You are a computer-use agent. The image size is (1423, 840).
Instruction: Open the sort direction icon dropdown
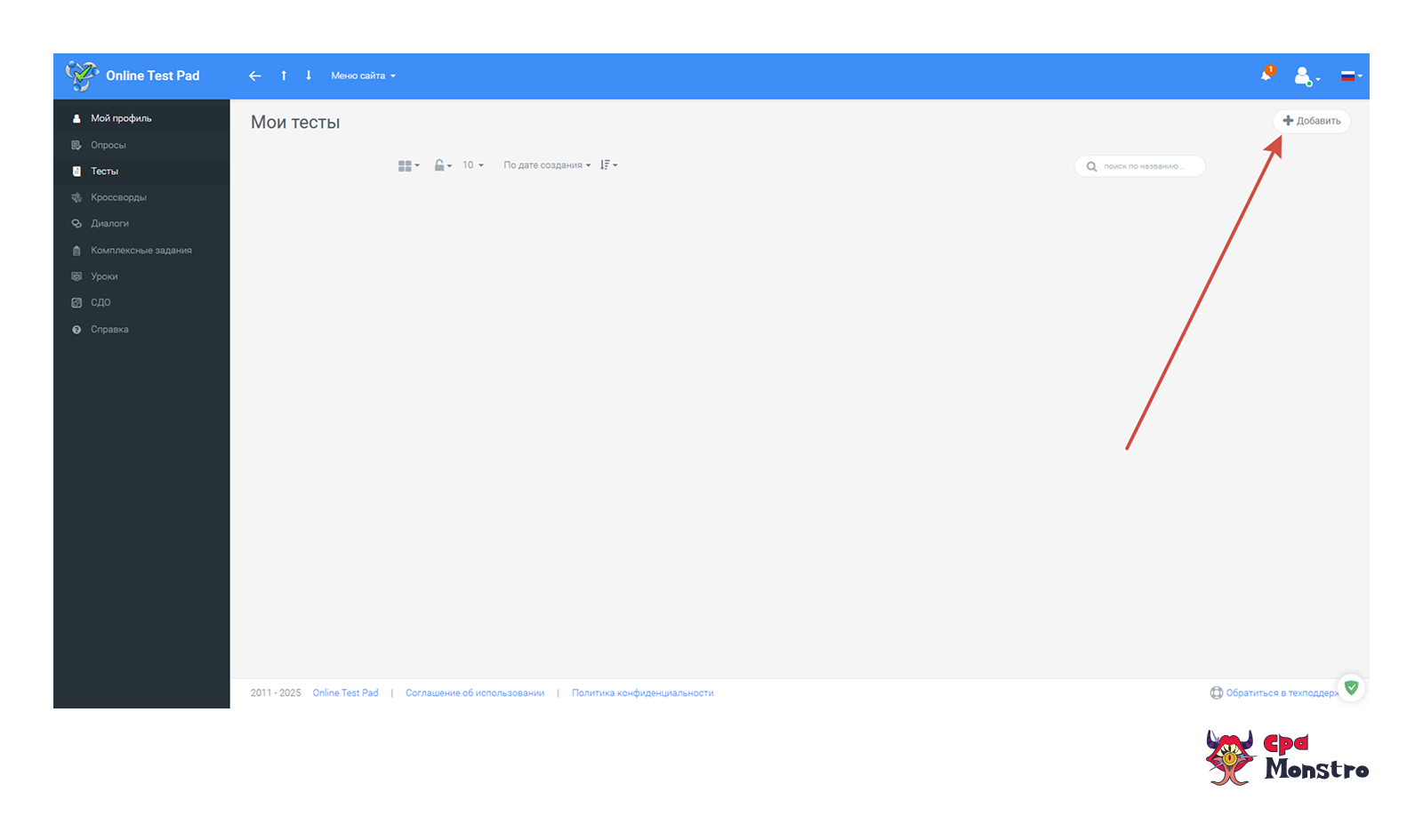coord(608,165)
